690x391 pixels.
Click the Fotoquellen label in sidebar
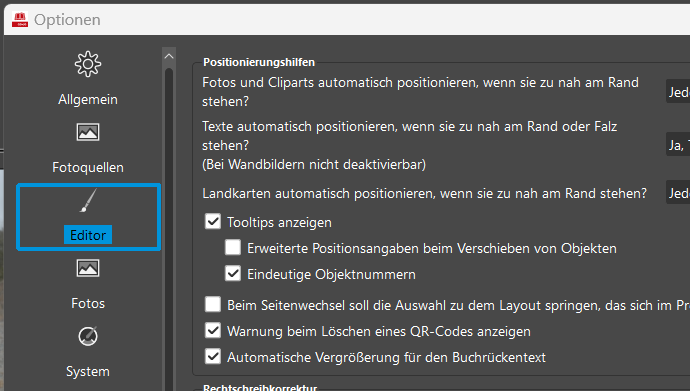click(88, 168)
